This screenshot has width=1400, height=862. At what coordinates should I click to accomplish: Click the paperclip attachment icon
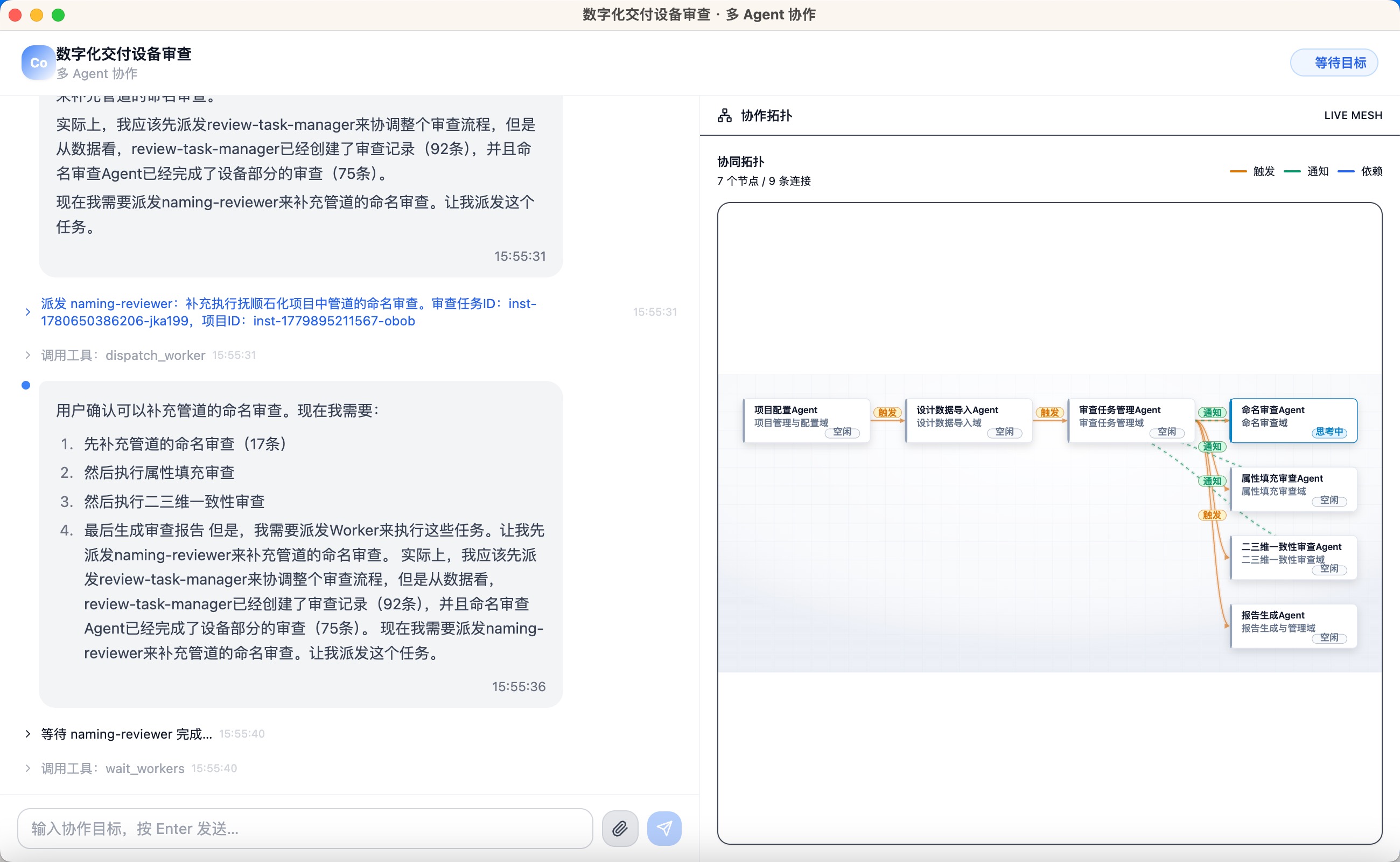click(620, 829)
